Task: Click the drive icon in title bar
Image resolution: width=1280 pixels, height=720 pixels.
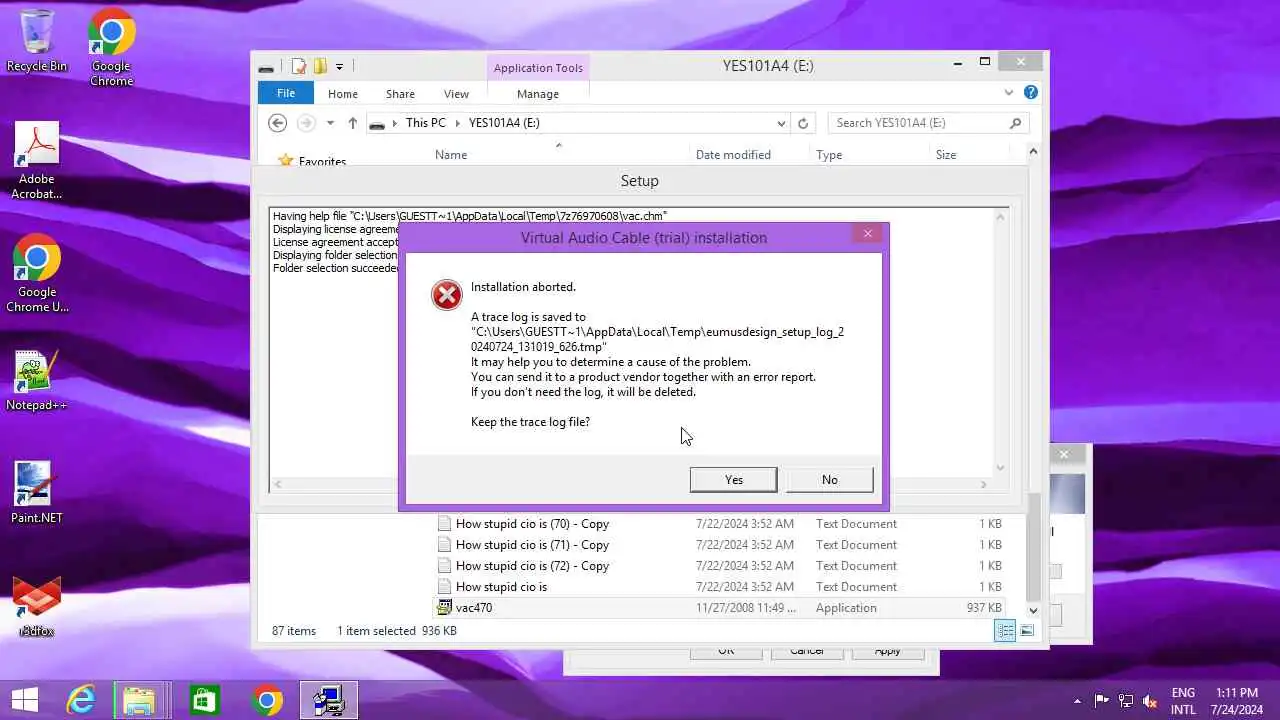Action: tap(265, 68)
